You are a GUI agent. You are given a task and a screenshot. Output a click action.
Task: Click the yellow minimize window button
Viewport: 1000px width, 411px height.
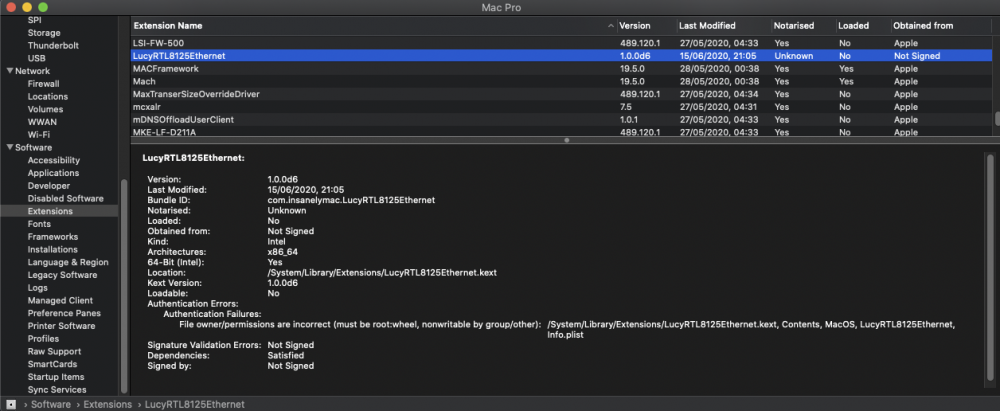27,7
